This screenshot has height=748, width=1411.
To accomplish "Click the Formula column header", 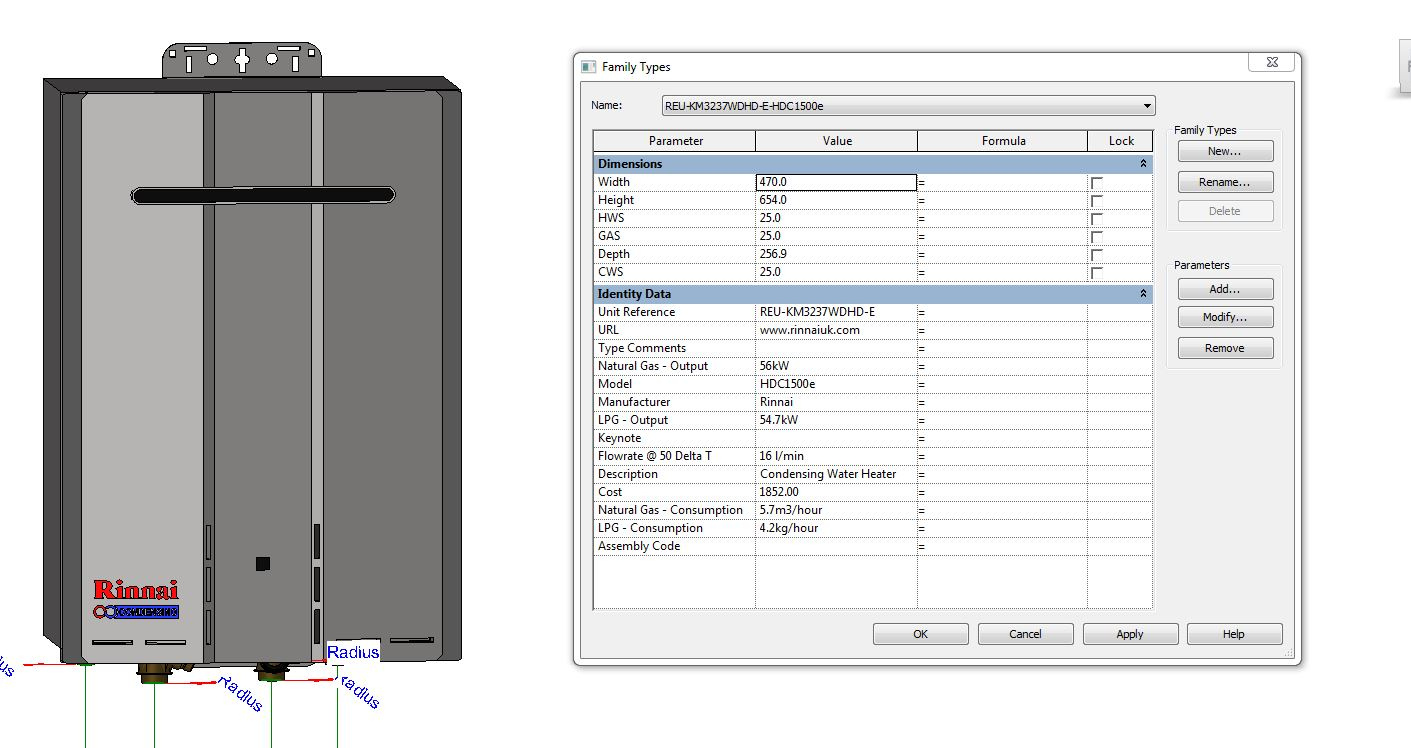I will tap(1002, 141).
